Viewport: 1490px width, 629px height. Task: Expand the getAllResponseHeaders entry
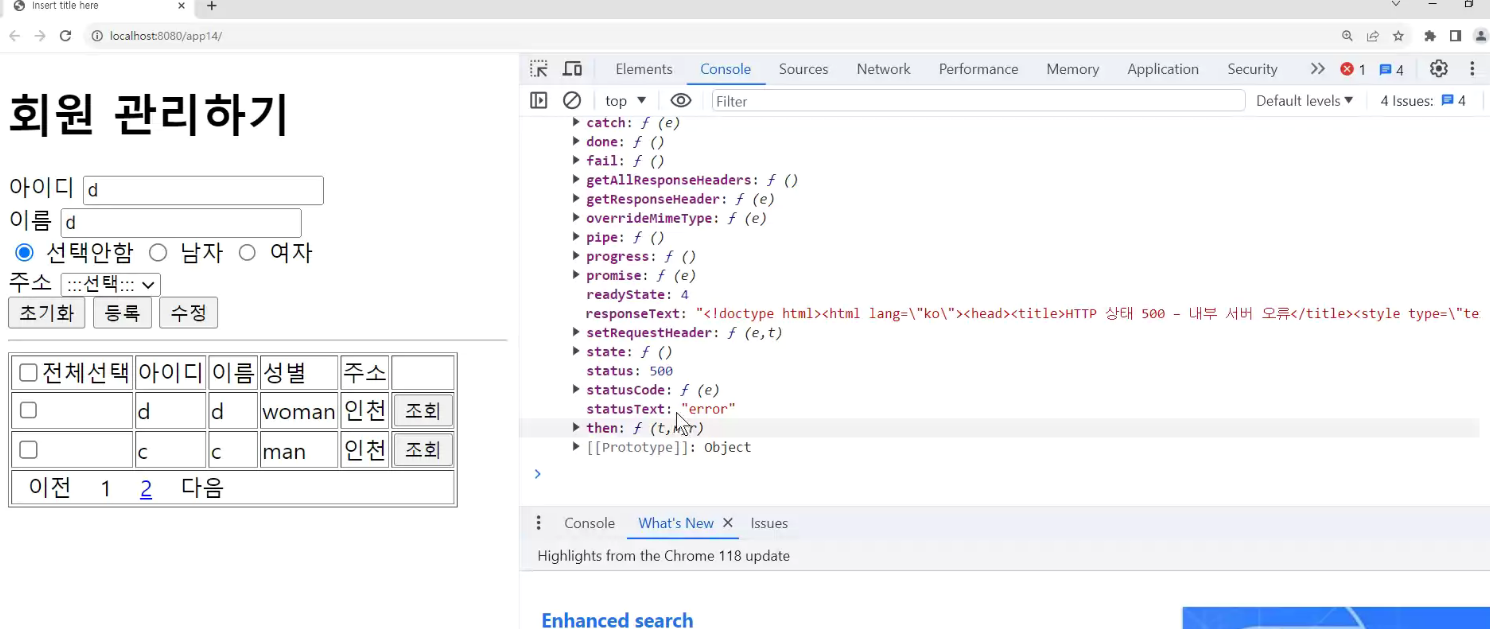click(576, 180)
